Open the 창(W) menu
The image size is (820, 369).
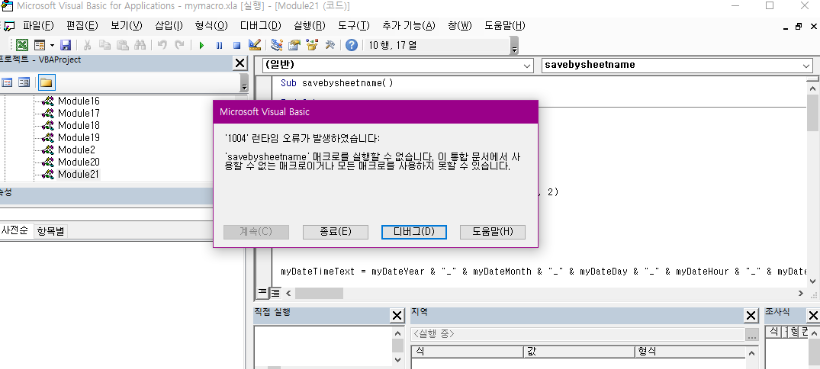(460, 26)
